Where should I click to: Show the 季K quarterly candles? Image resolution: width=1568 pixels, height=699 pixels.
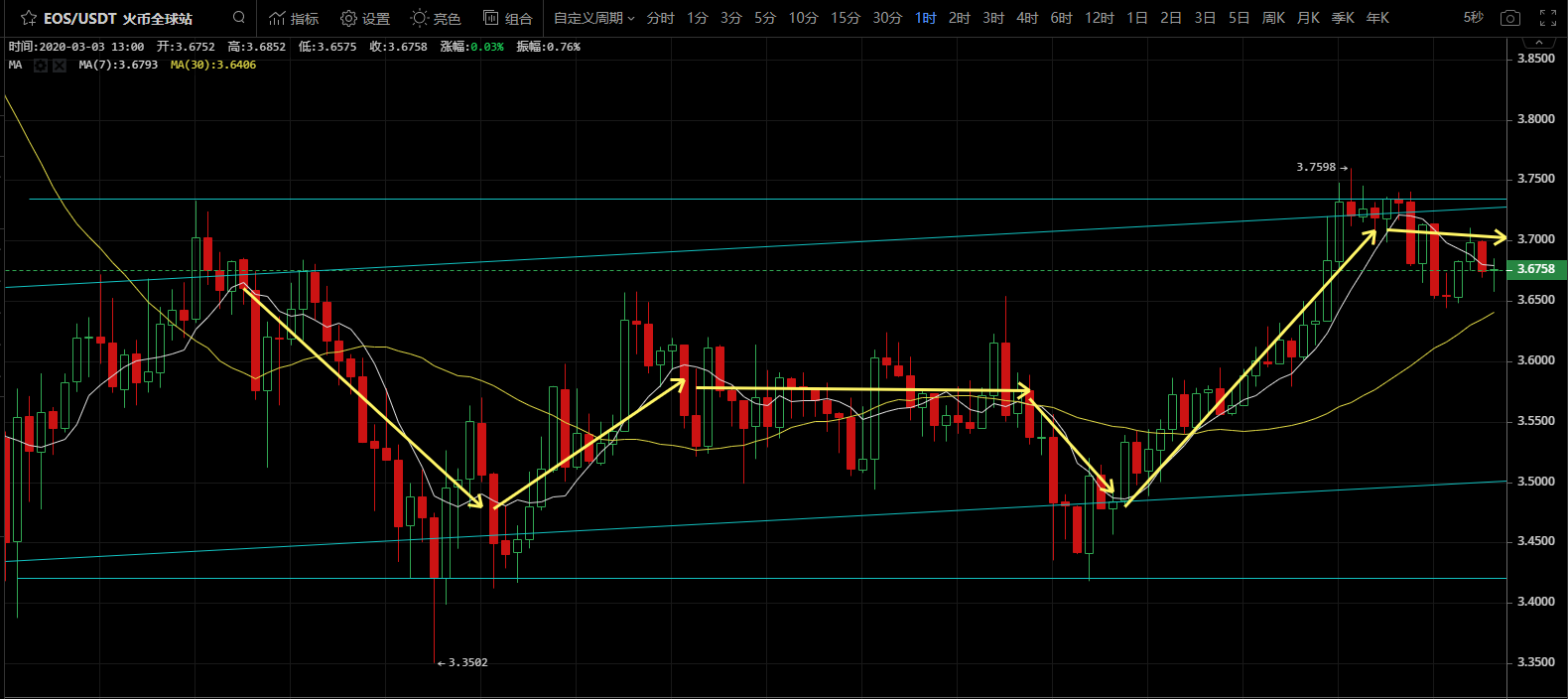point(1343,18)
